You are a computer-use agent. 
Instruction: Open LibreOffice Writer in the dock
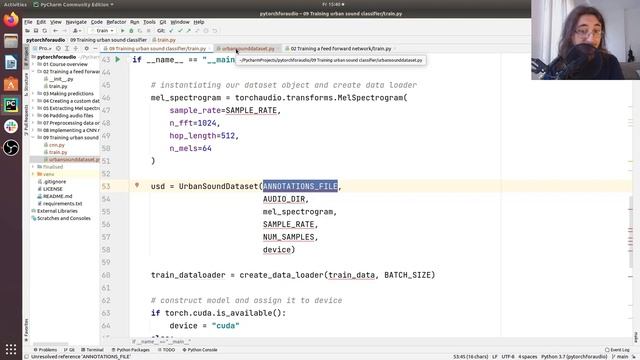click(11, 62)
